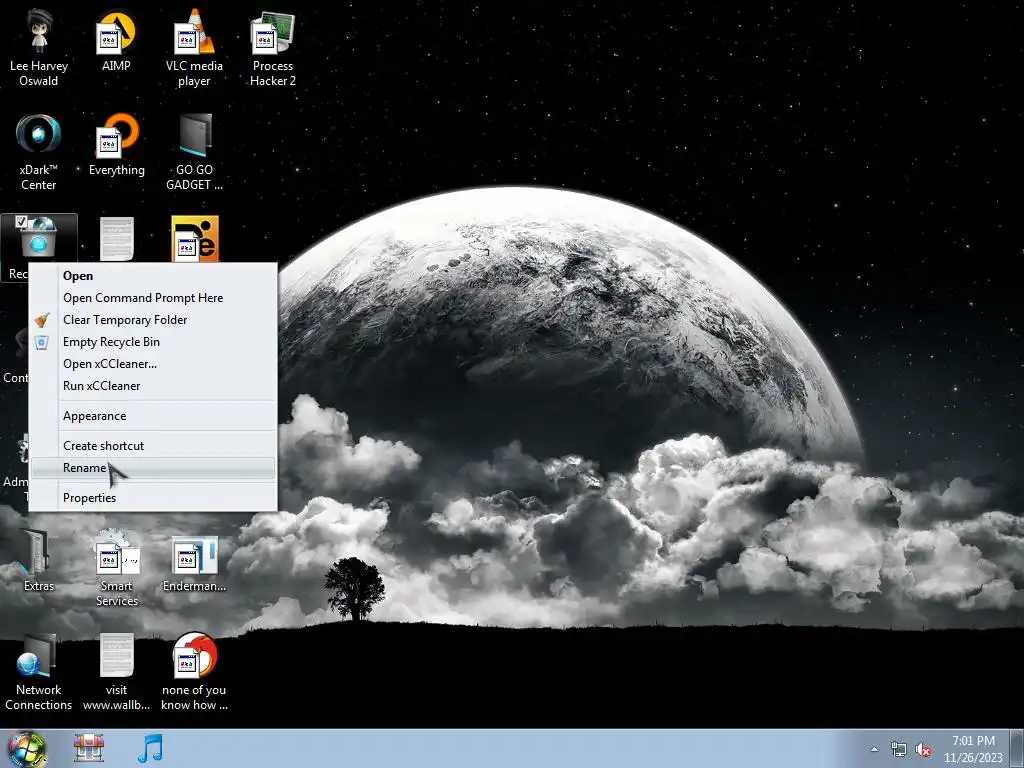1024x768 pixels.
Task: Choose Open Command Prompt Here
Action: tap(153, 298)
